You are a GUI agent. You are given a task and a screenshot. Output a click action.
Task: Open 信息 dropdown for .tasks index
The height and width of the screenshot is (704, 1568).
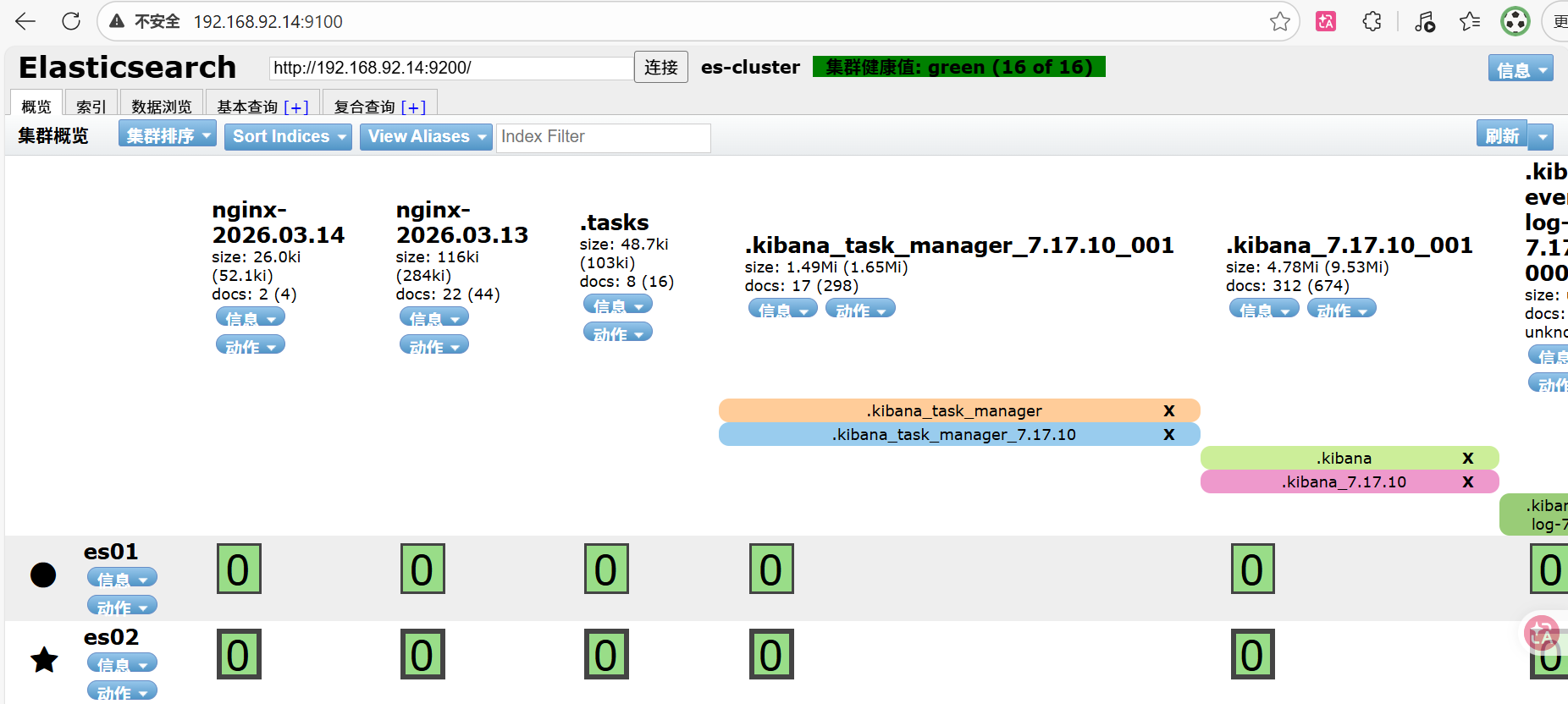point(618,305)
